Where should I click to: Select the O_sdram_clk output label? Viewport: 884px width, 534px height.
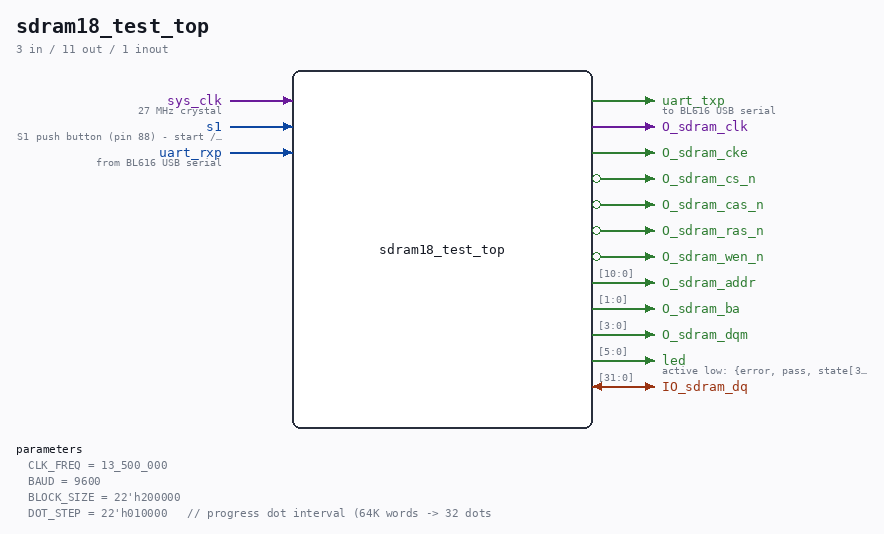coord(705,126)
